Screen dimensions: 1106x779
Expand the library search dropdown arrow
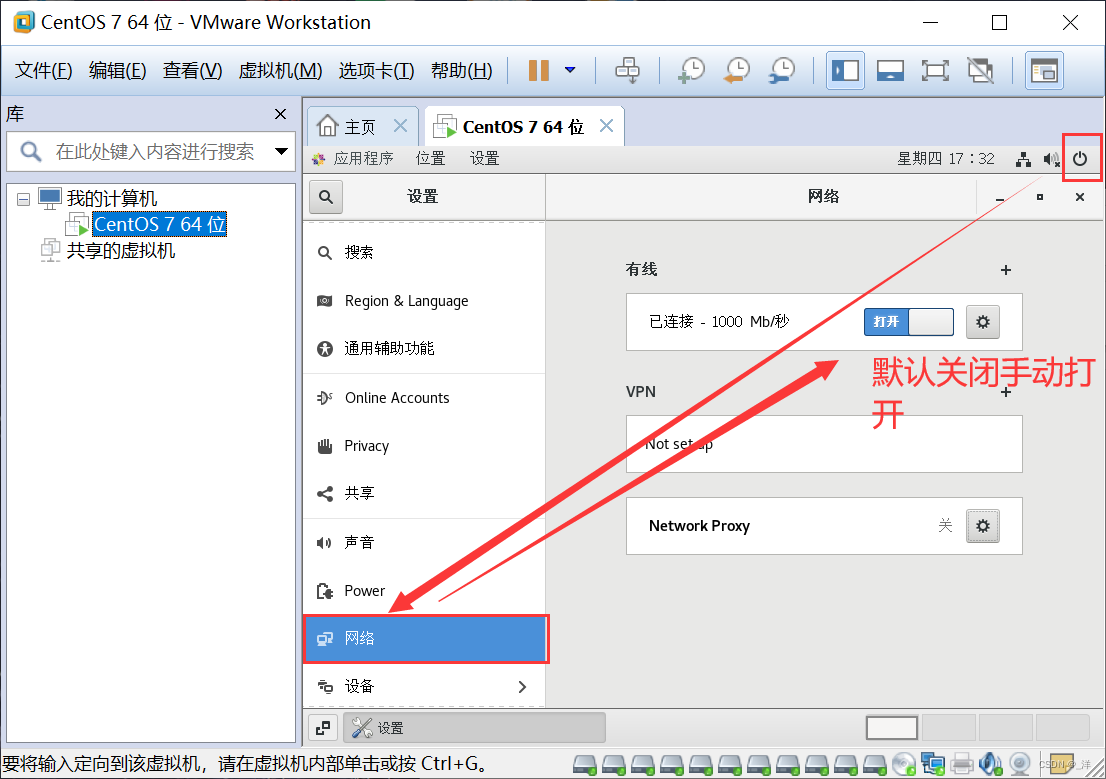(281, 151)
